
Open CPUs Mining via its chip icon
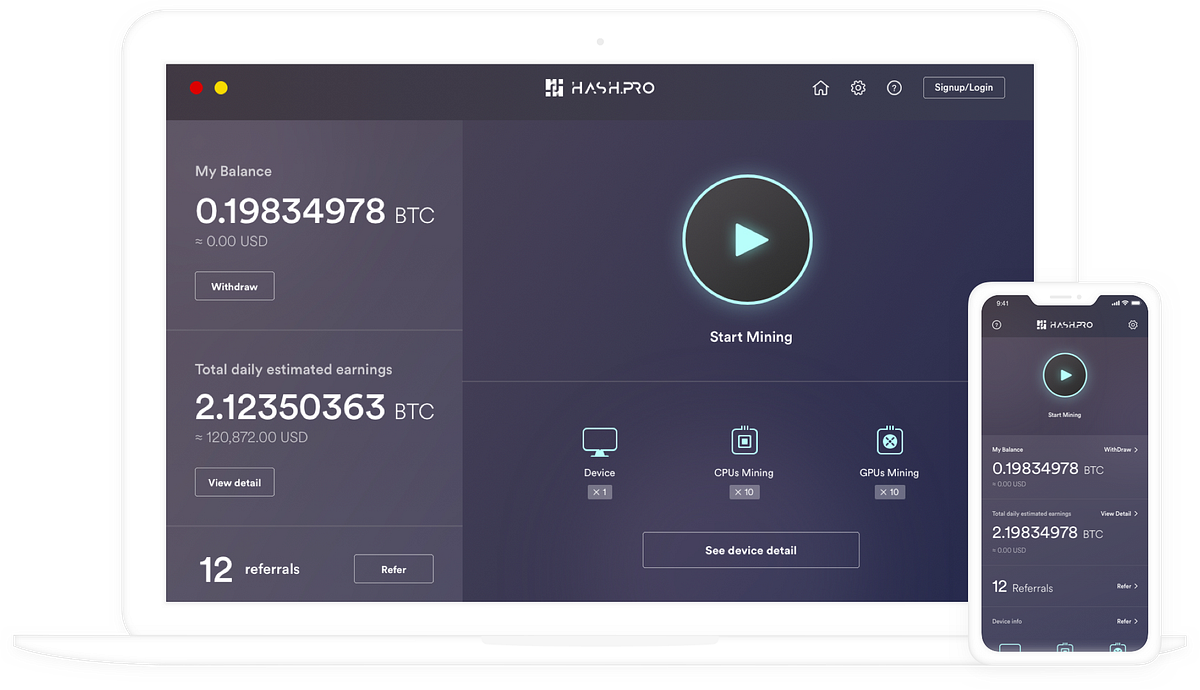click(x=744, y=440)
